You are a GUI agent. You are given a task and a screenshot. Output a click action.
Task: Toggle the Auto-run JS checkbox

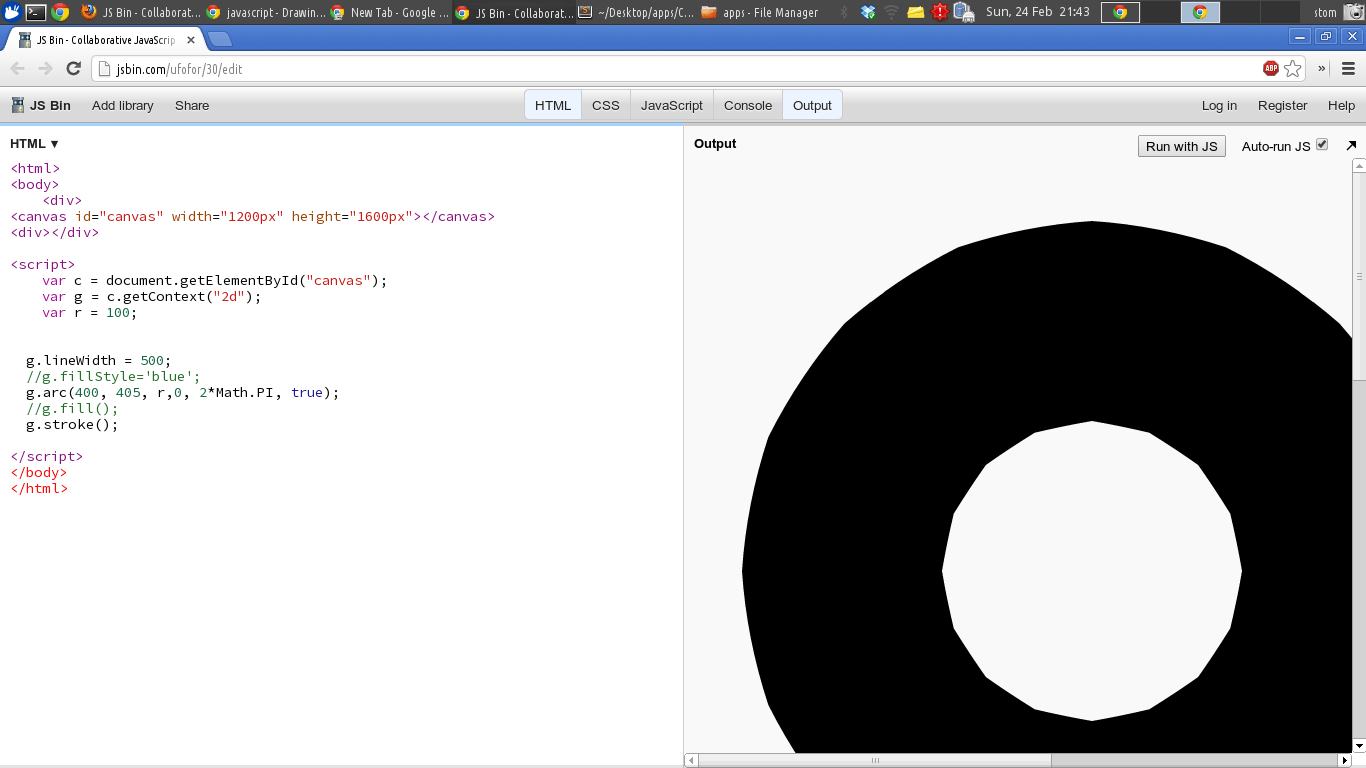pos(1322,143)
